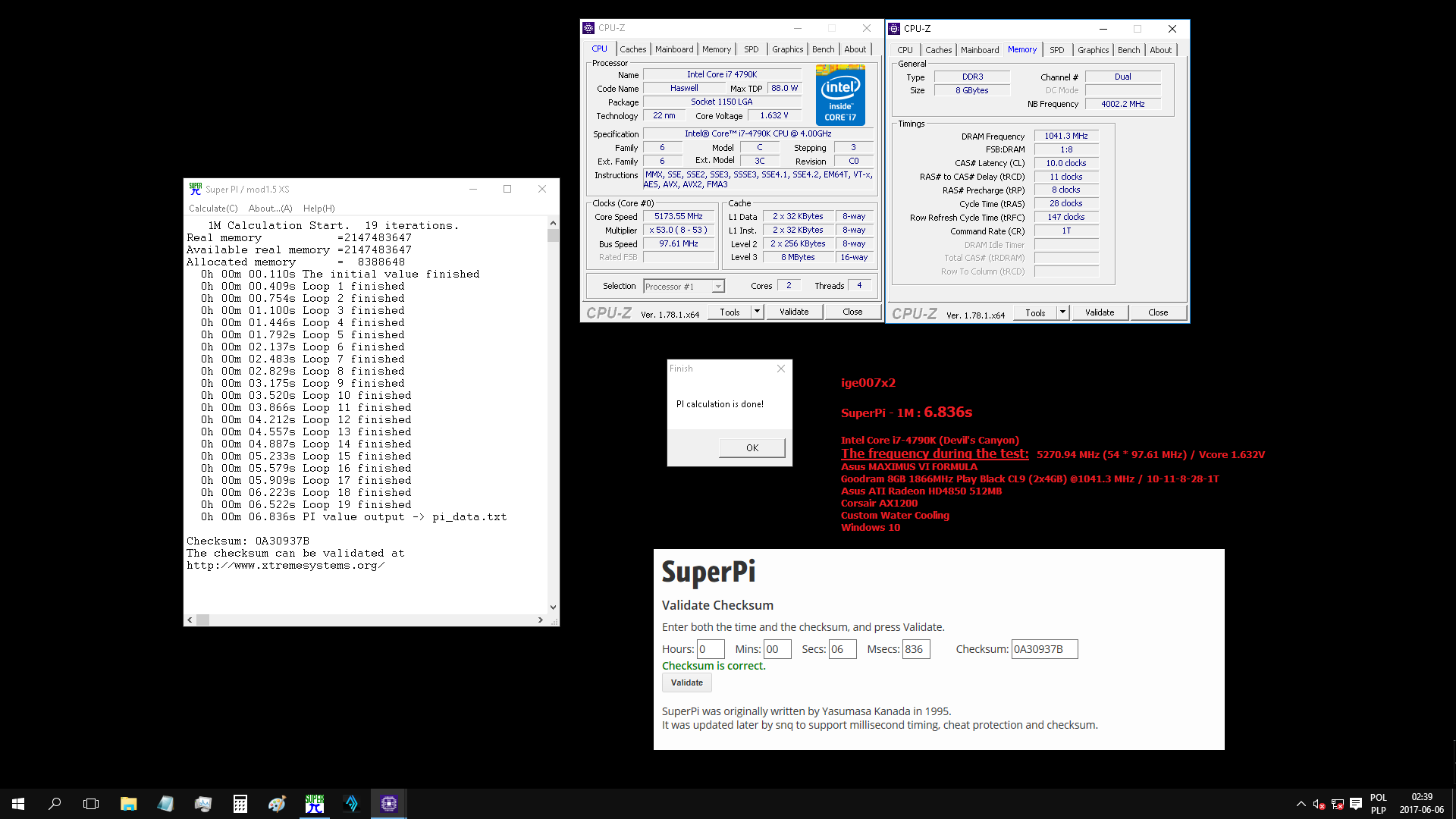Minimize the Super PI window
The image size is (1456, 819).
tap(473, 189)
